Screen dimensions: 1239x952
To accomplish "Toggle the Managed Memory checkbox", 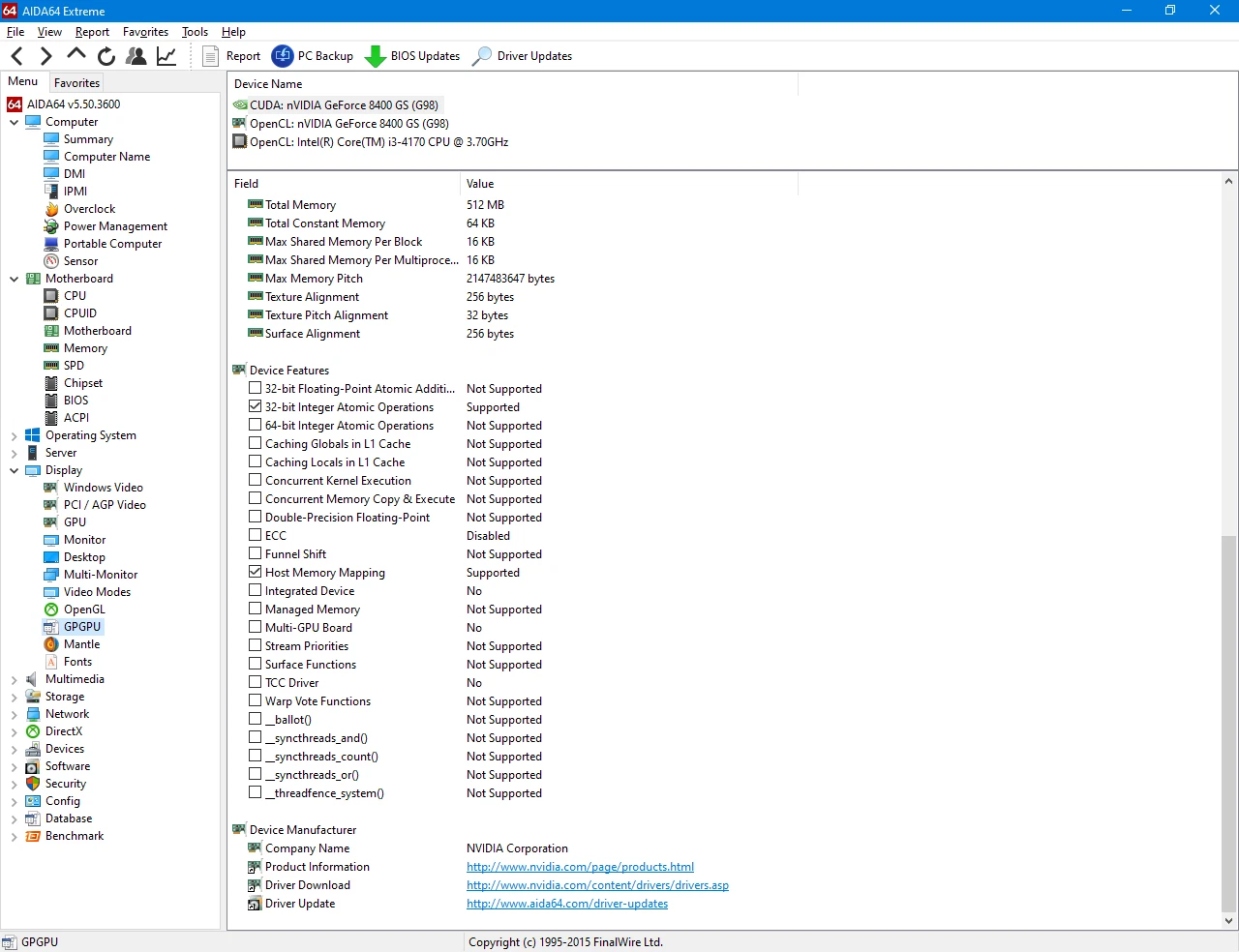I will [x=256, y=609].
